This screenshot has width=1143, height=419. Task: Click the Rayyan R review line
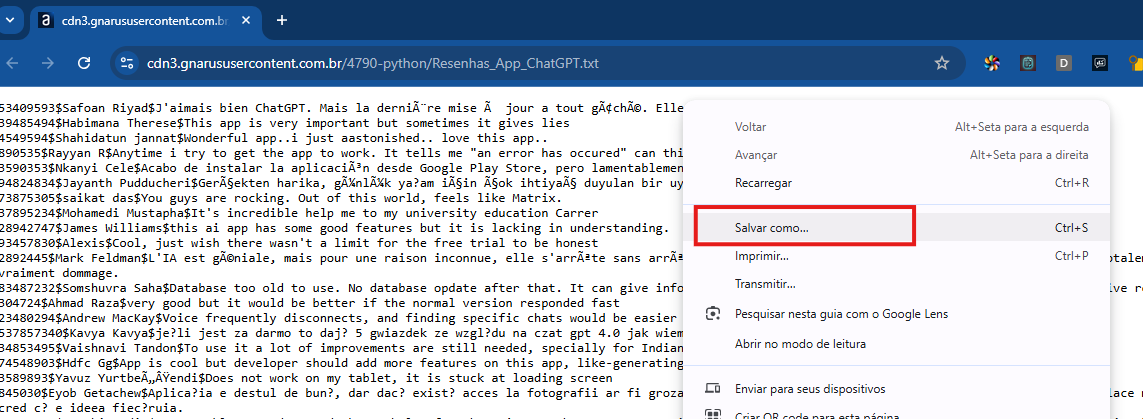(341, 153)
